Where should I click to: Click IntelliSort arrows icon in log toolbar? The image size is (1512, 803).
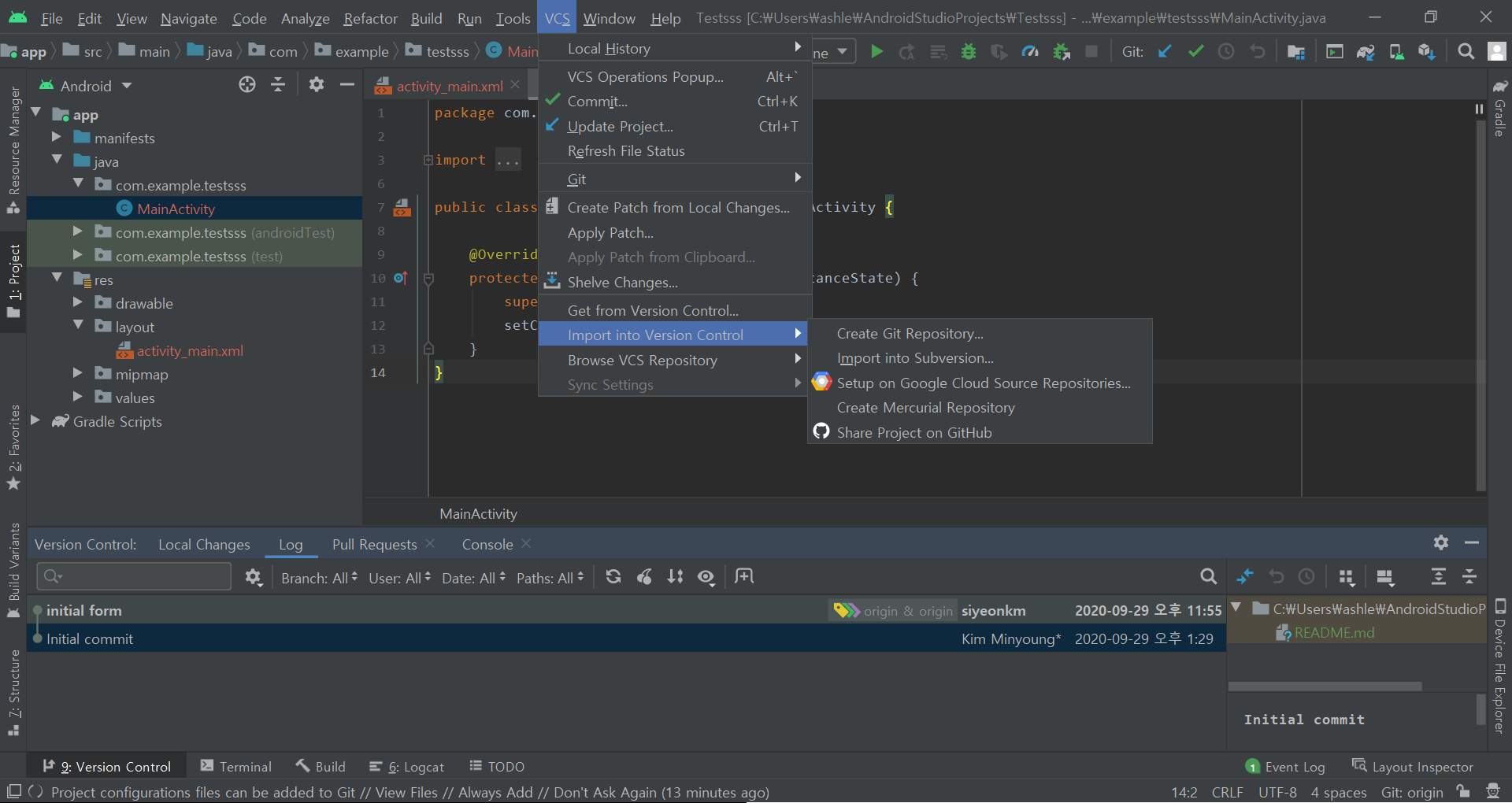[x=675, y=577]
